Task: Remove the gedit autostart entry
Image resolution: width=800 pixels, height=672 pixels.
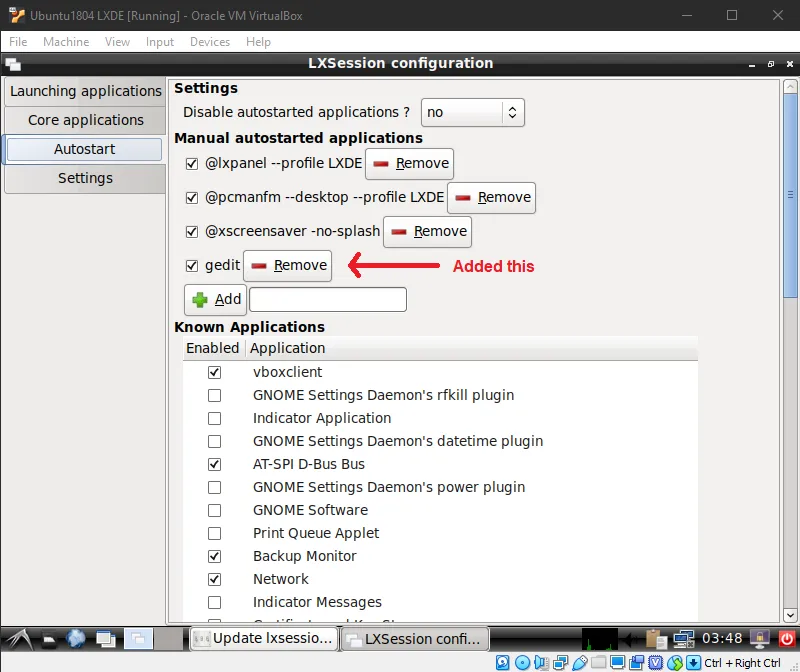Action: (x=287, y=265)
